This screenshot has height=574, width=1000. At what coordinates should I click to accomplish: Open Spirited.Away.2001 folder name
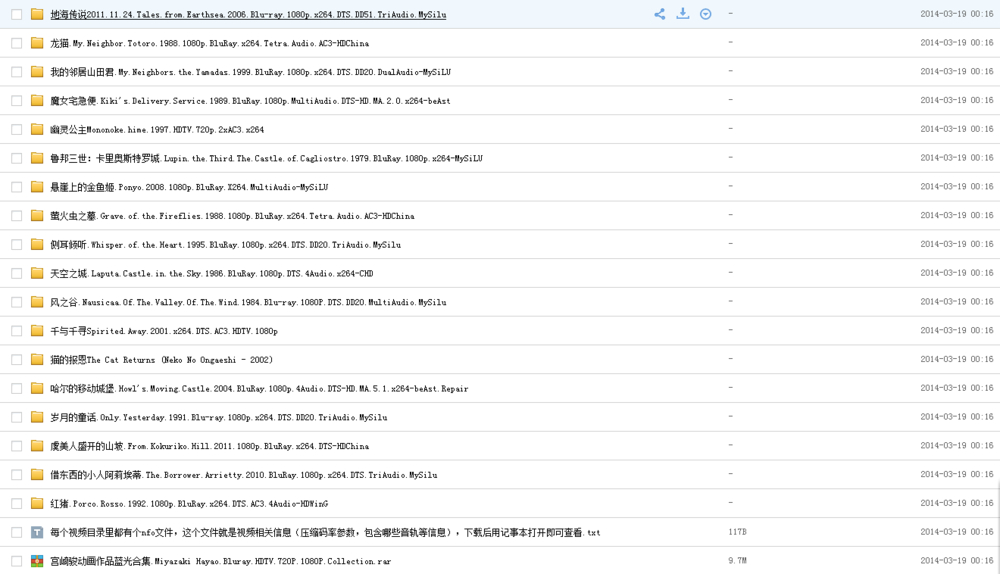tap(164, 330)
